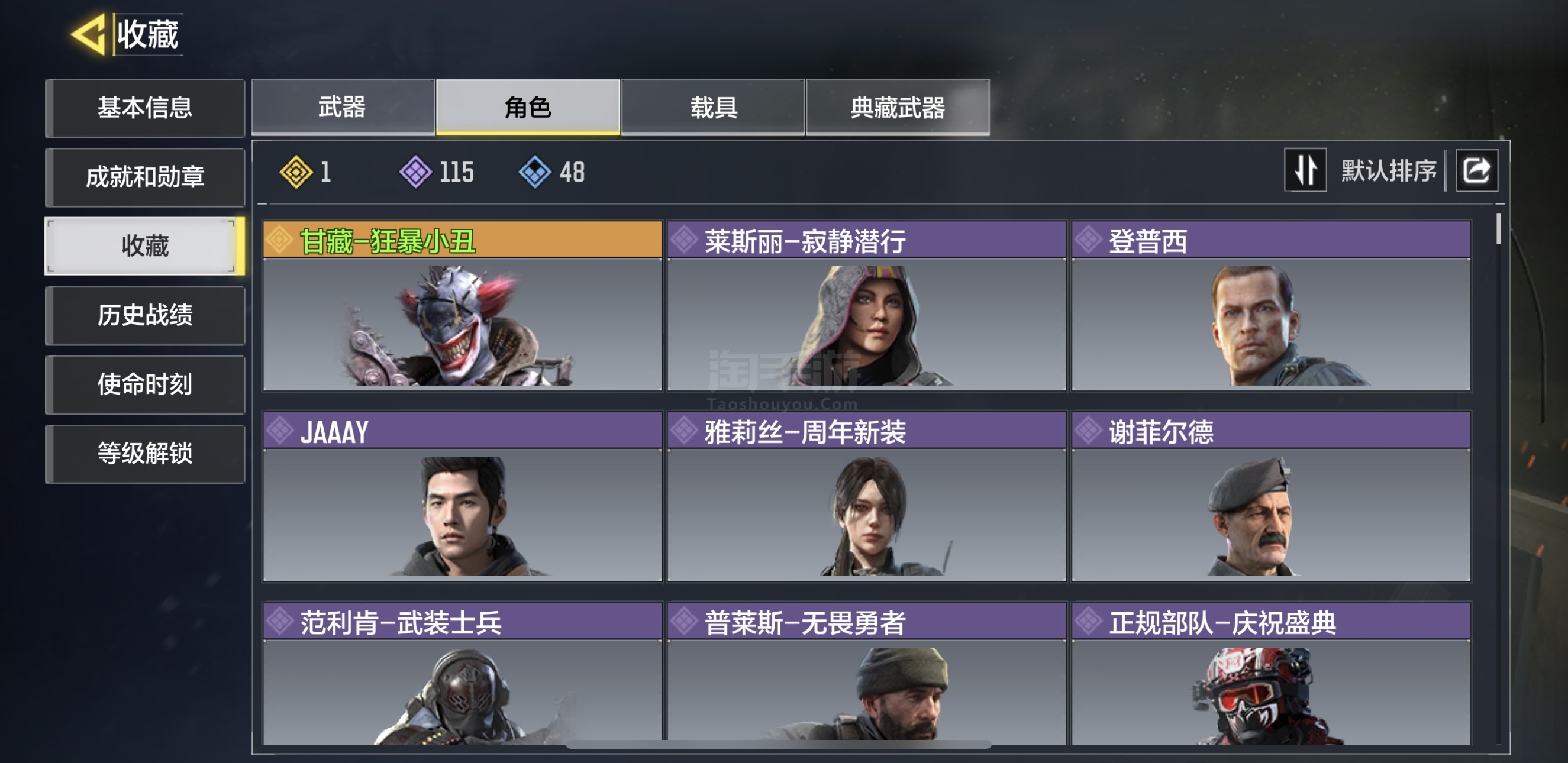
Task: Open the 默认排序 sort dropdown
Action: [1389, 170]
